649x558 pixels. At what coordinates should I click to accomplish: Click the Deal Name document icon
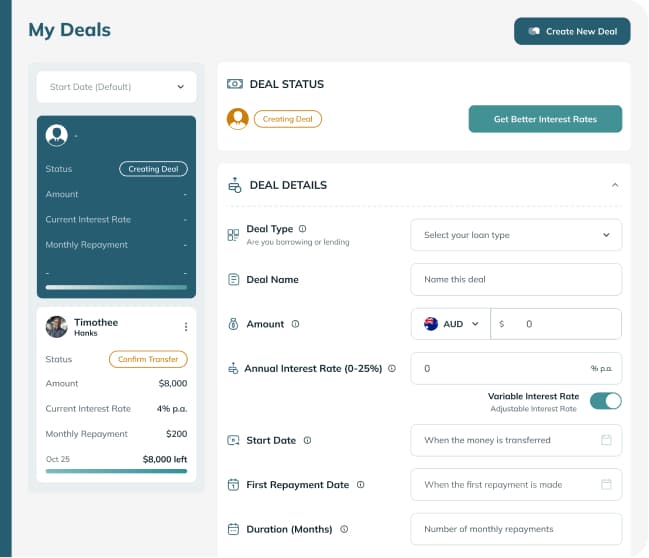233,279
